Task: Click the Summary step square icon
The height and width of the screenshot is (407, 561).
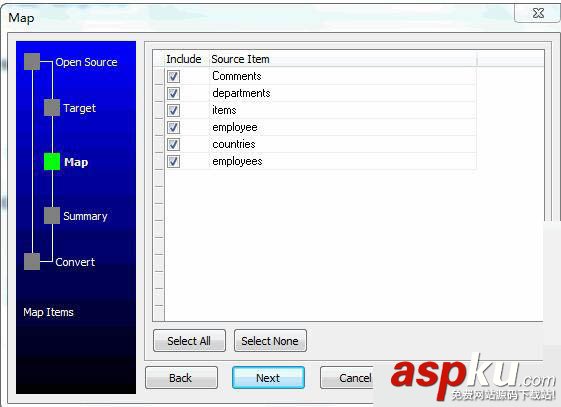Action: coord(52,216)
